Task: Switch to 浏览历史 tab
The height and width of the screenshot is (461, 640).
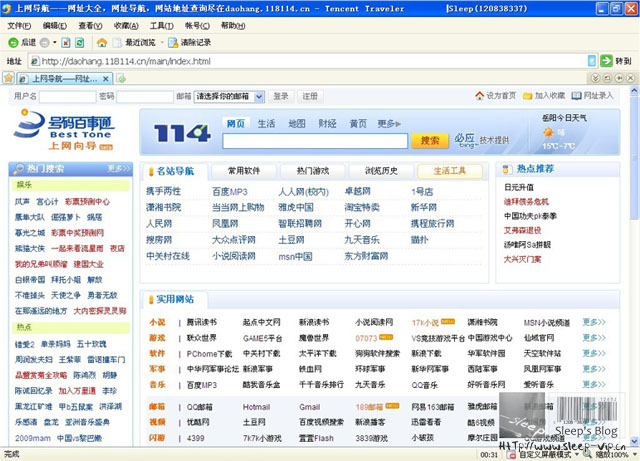Action: [381, 171]
